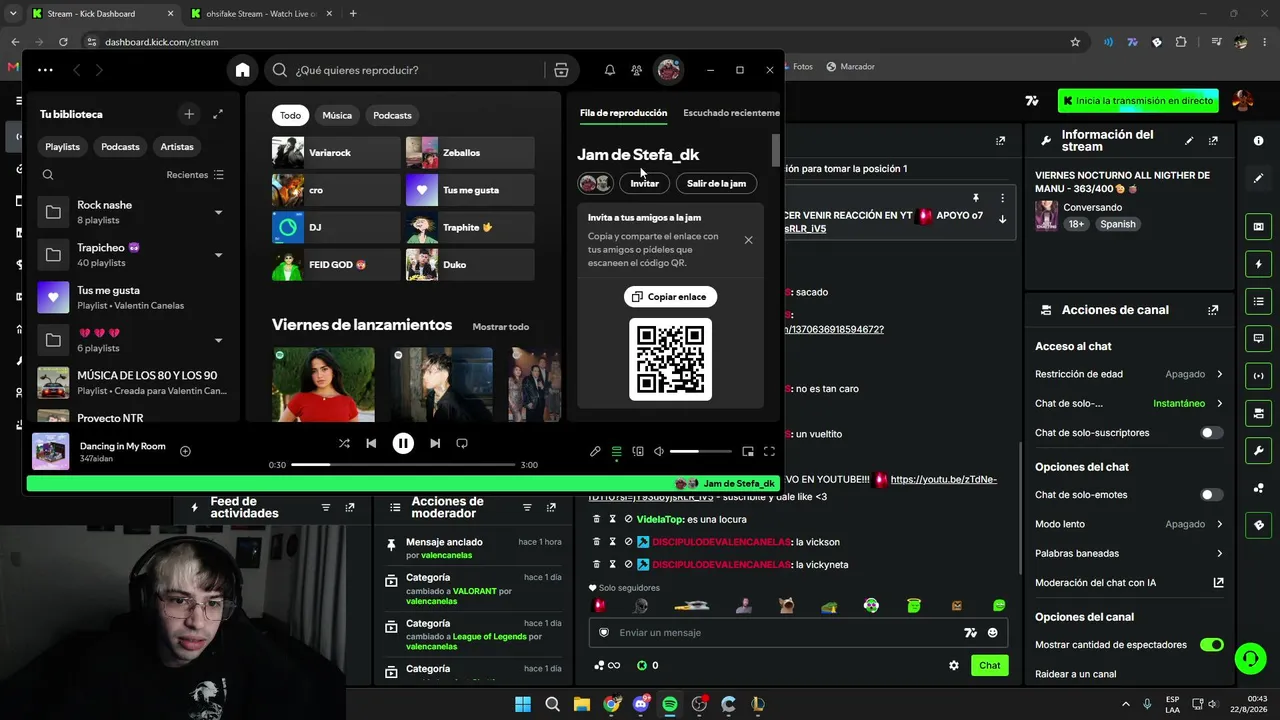This screenshot has width=1280, height=720.
Task: Open Restricción de edad setting
Action: tap(1129, 374)
